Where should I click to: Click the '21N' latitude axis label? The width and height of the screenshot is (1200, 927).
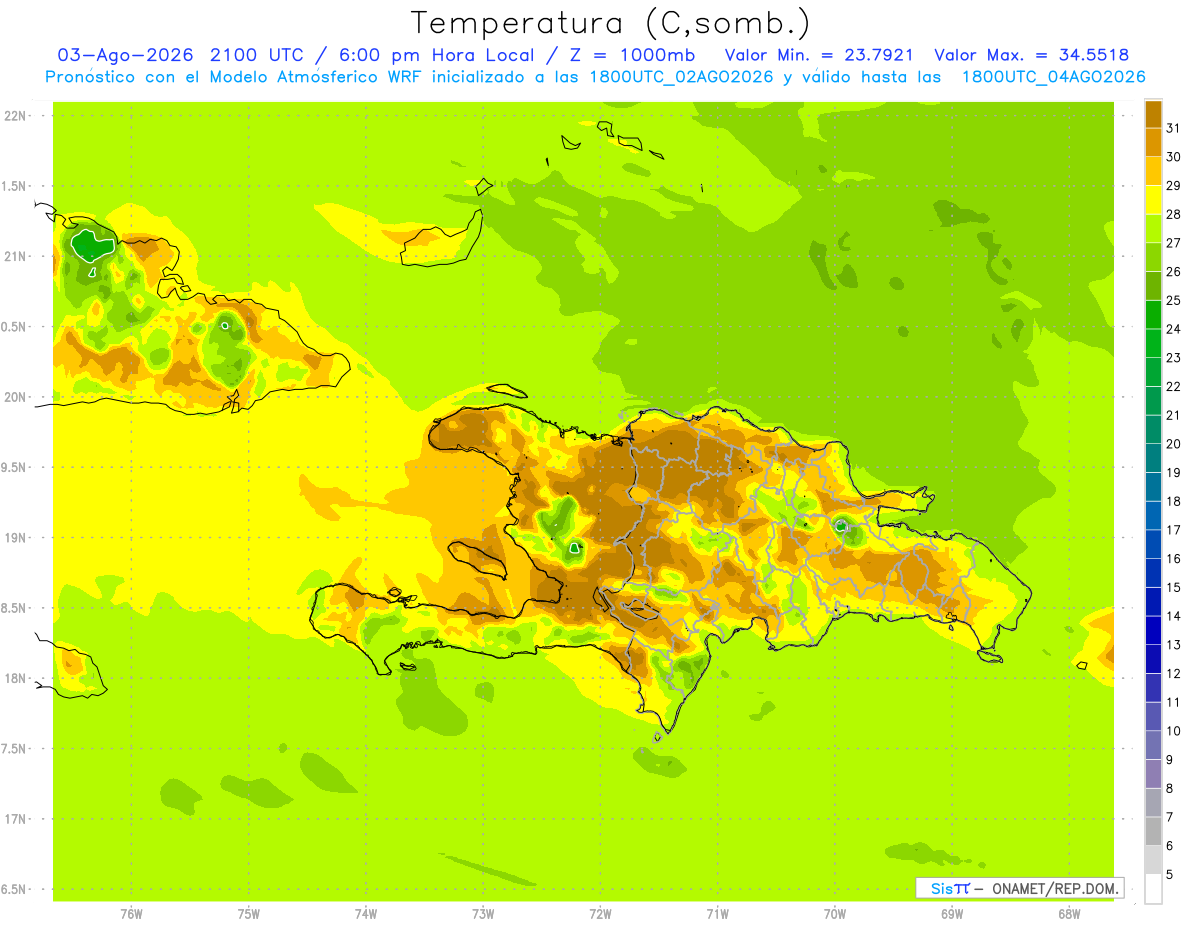coord(16,257)
